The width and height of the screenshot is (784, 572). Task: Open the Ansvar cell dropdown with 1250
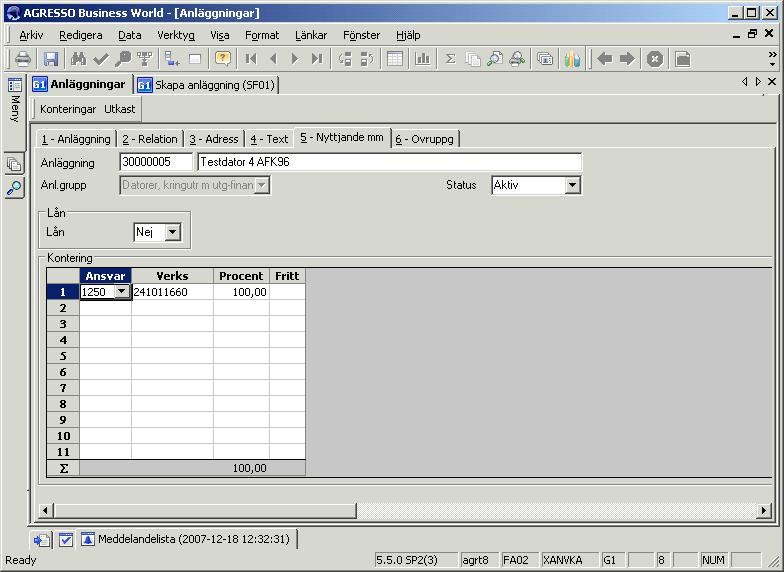[x=122, y=292]
